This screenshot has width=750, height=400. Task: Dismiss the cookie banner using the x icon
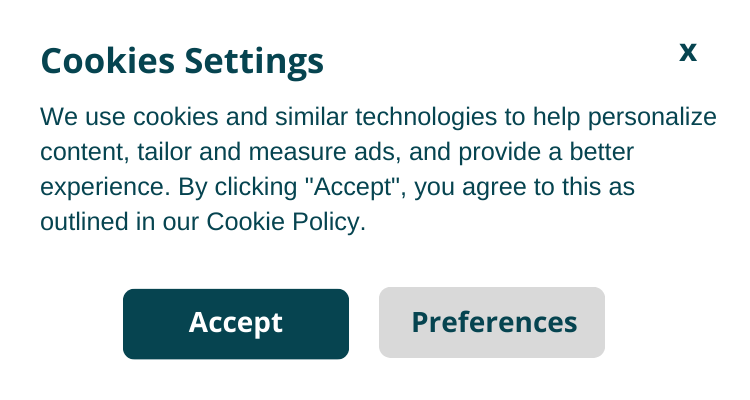coord(688,52)
